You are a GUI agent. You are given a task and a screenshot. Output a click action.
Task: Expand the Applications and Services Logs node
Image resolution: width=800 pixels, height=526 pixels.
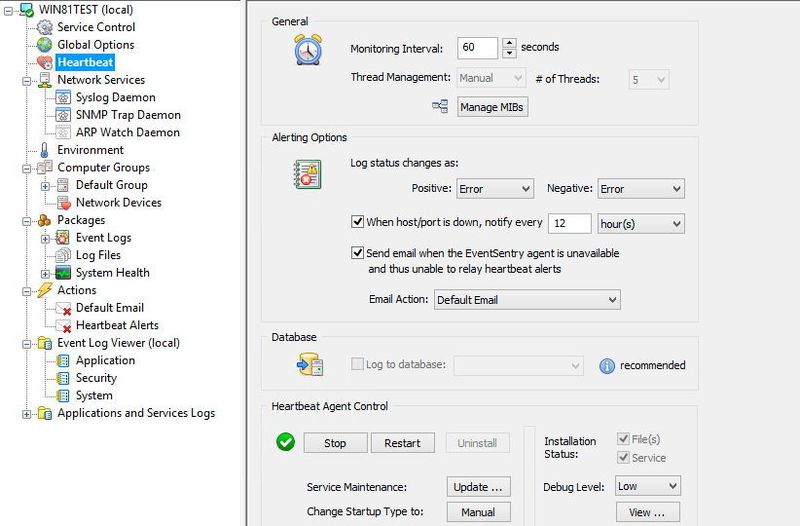(27, 414)
